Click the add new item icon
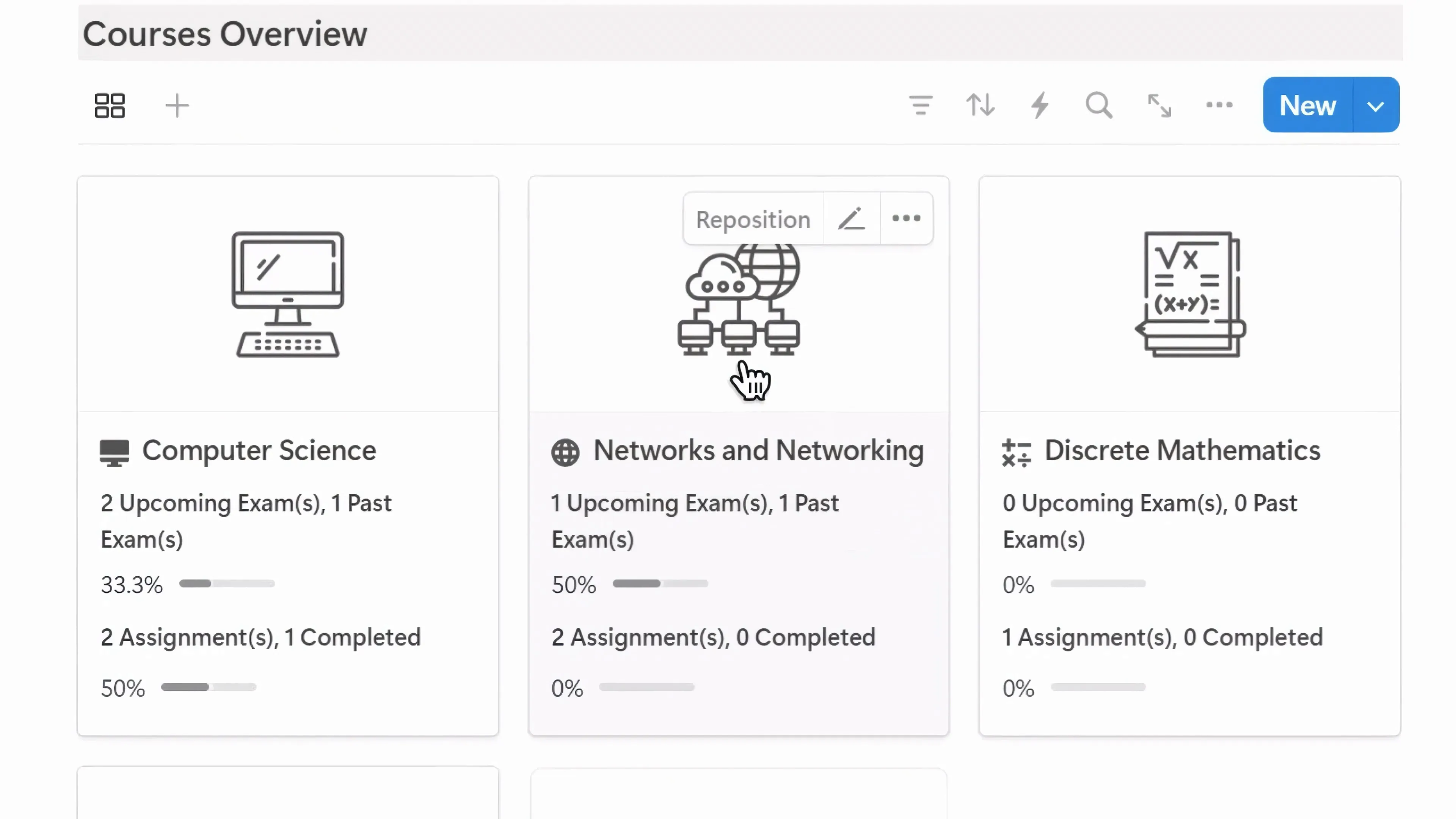 [177, 105]
